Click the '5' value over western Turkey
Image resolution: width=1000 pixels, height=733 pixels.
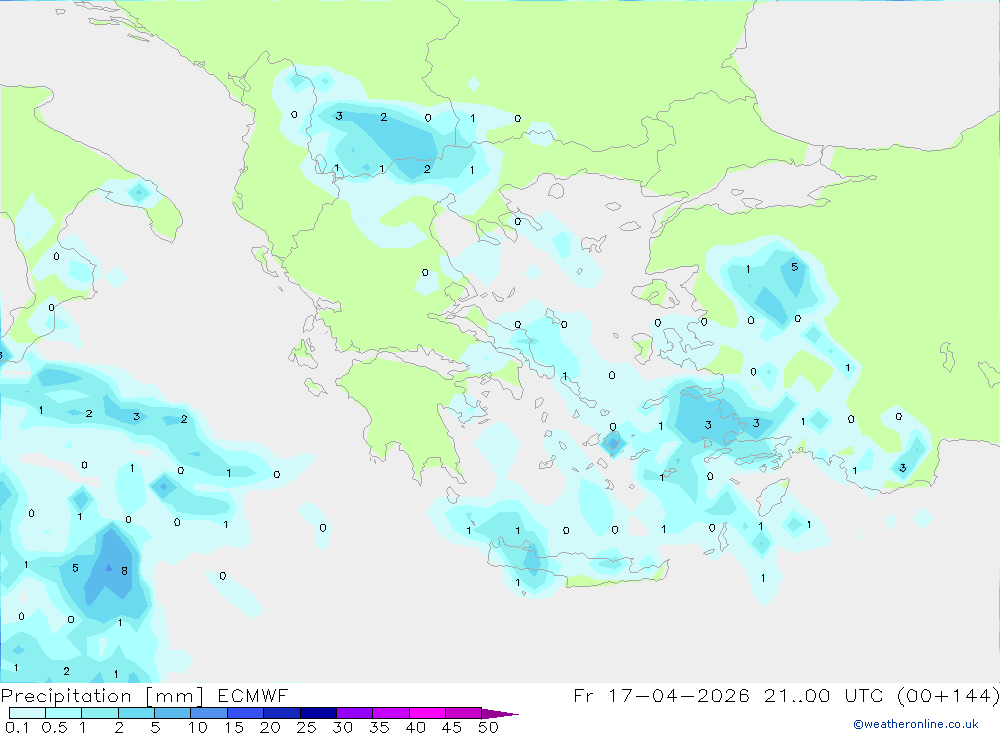795,267
